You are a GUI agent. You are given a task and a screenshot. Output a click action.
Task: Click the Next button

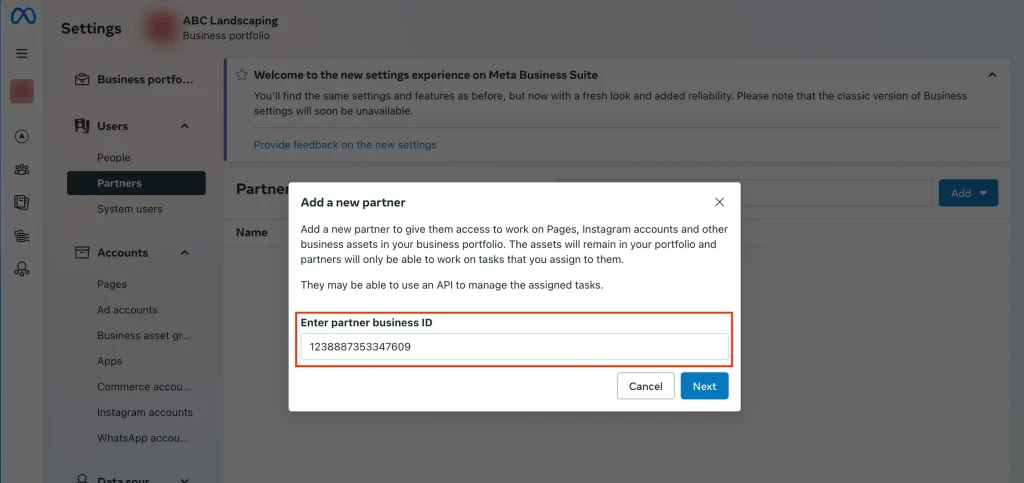pos(705,386)
